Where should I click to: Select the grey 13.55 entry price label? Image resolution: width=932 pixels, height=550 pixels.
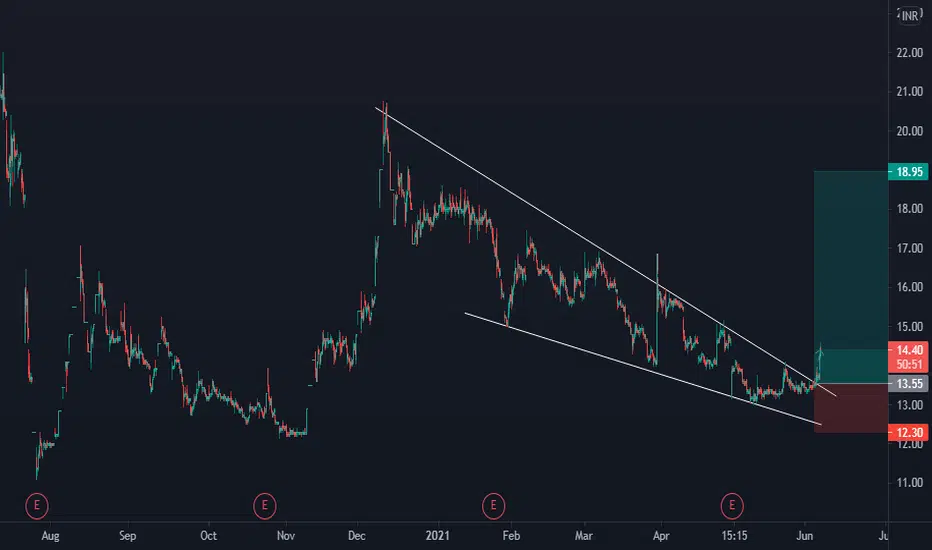point(908,384)
